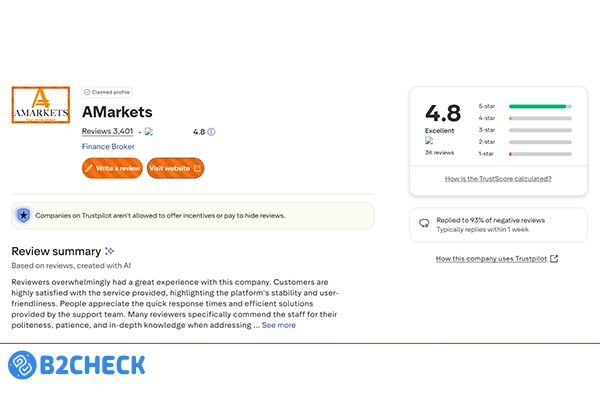Open How this company uses Trustpilot link

(497, 259)
